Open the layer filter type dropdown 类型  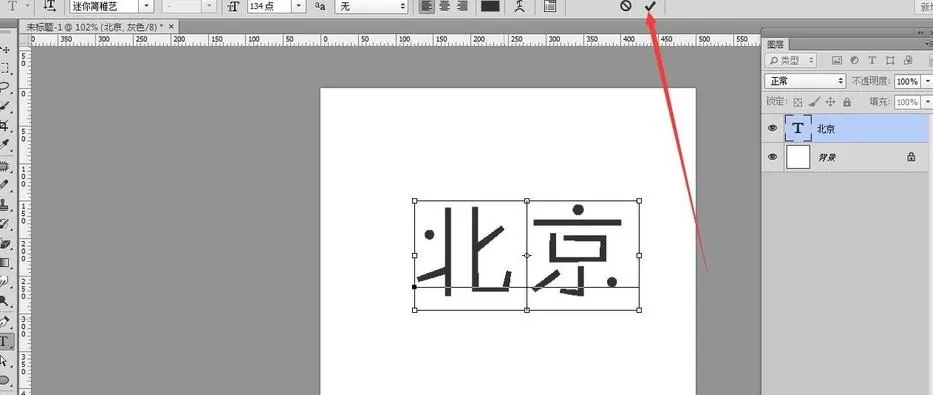click(791, 60)
